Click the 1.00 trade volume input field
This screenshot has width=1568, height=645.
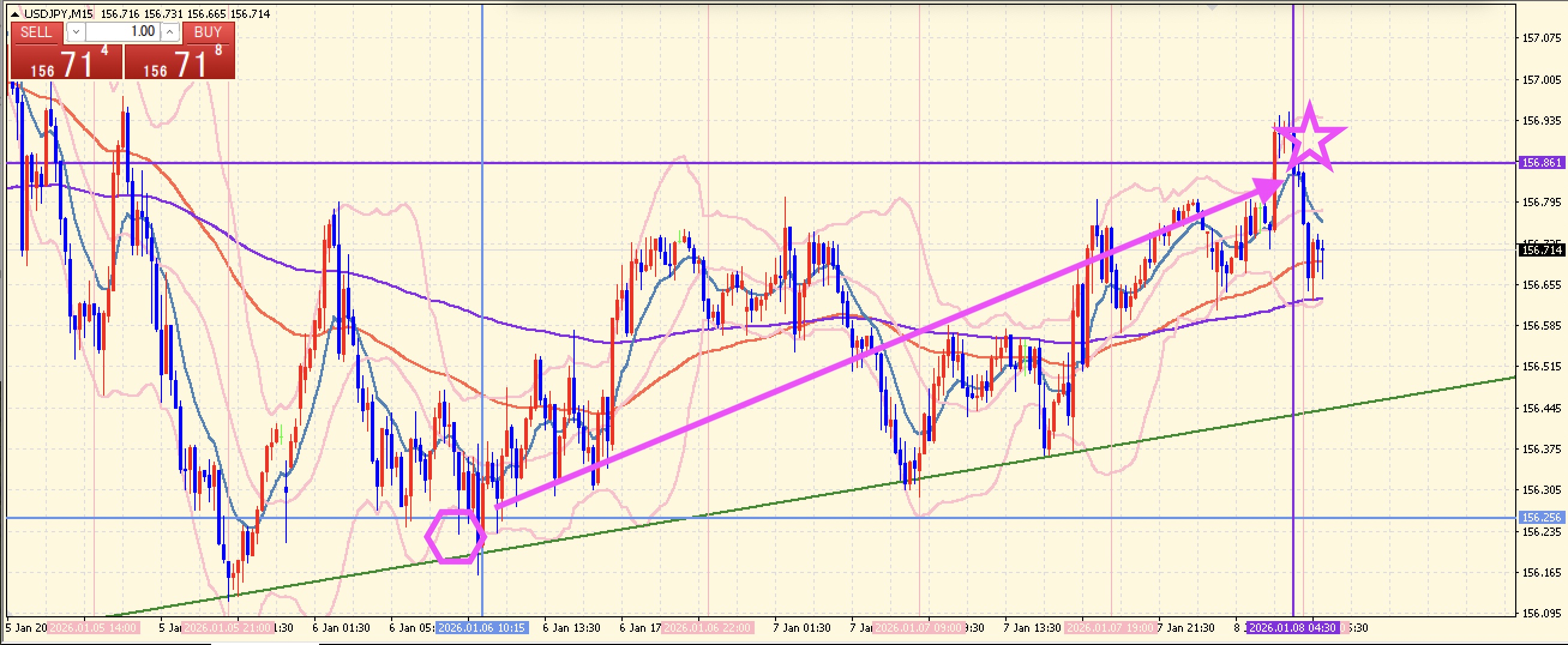point(122,32)
